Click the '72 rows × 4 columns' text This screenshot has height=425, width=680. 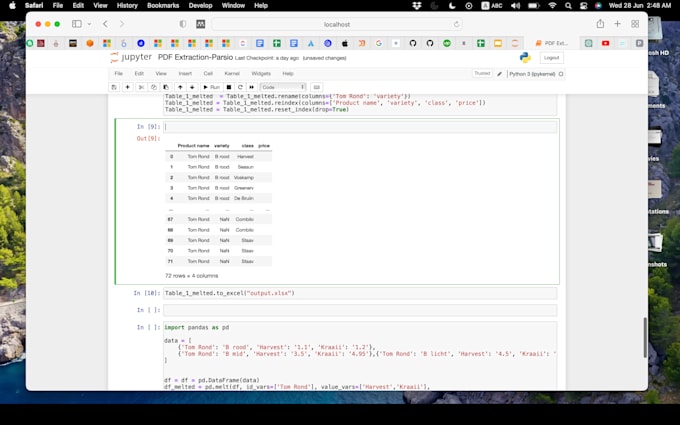[191, 276]
